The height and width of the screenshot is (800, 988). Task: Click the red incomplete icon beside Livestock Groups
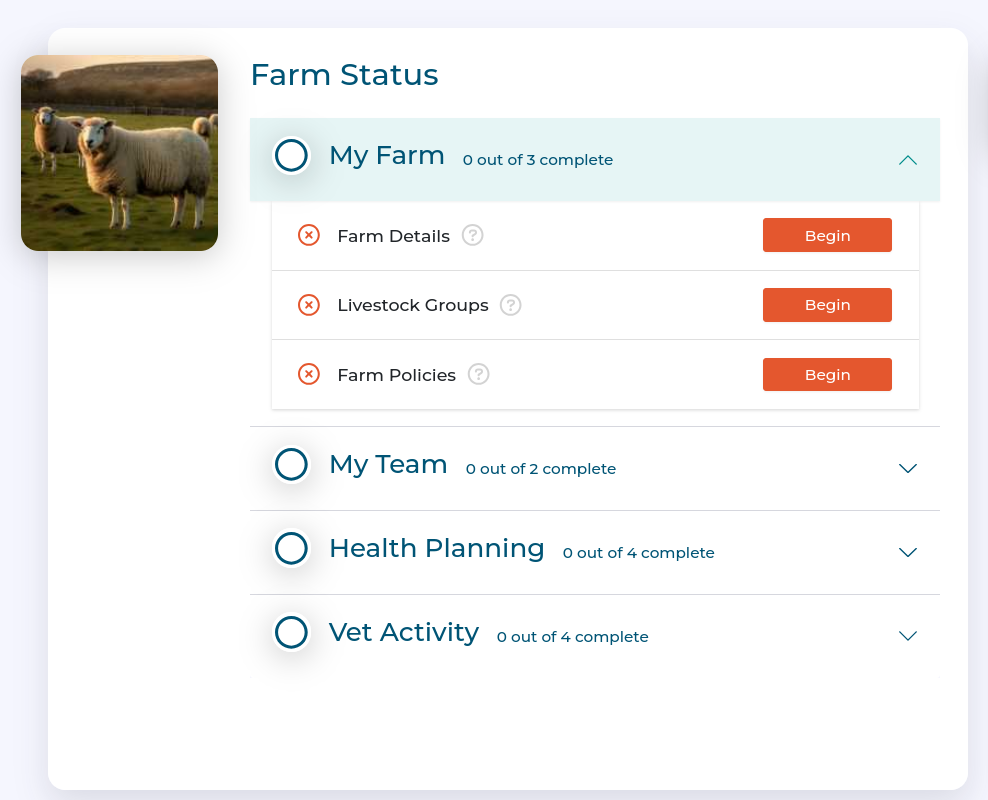pyautogui.click(x=309, y=305)
